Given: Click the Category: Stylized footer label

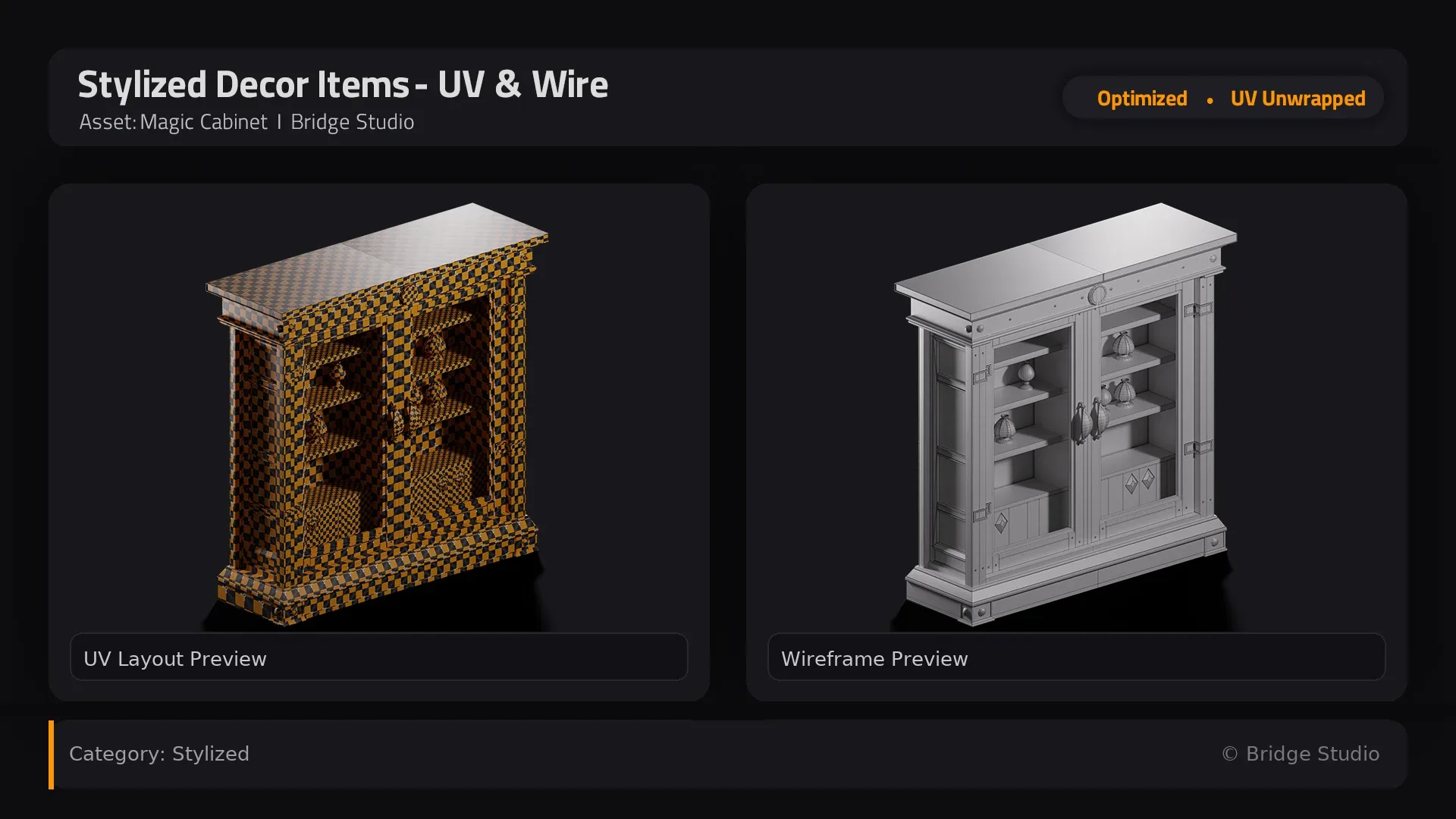Looking at the screenshot, I should tap(159, 754).
